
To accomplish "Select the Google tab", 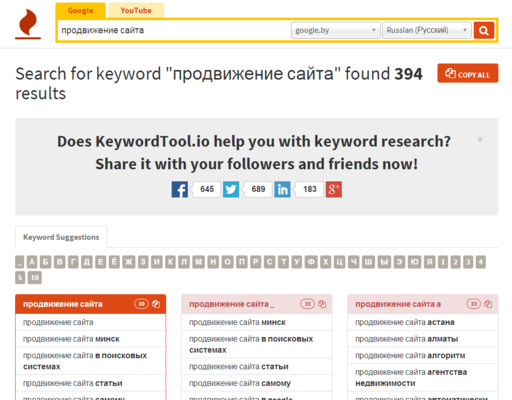I will [80, 10].
